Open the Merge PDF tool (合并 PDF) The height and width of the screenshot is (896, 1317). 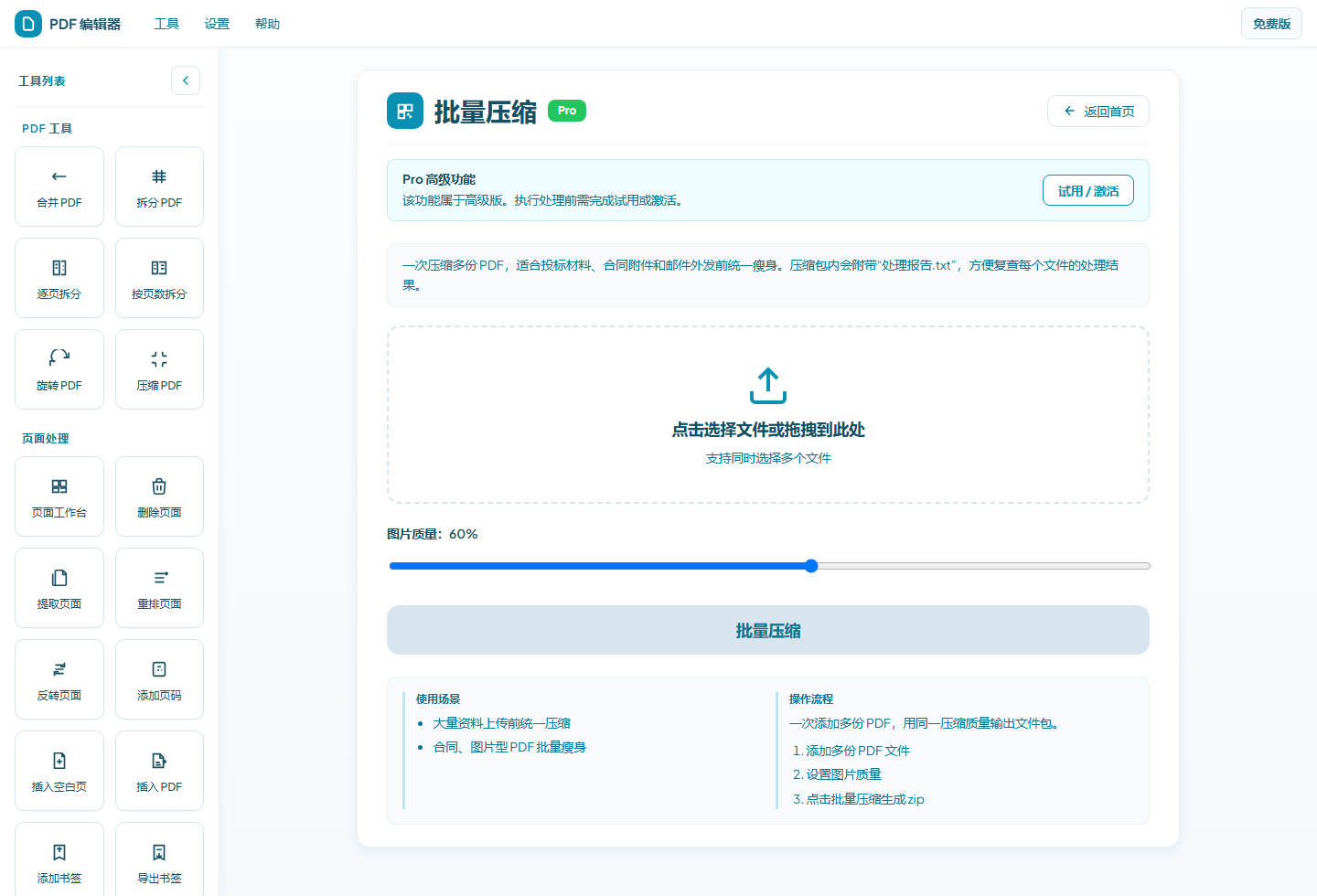click(x=59, y=187)
